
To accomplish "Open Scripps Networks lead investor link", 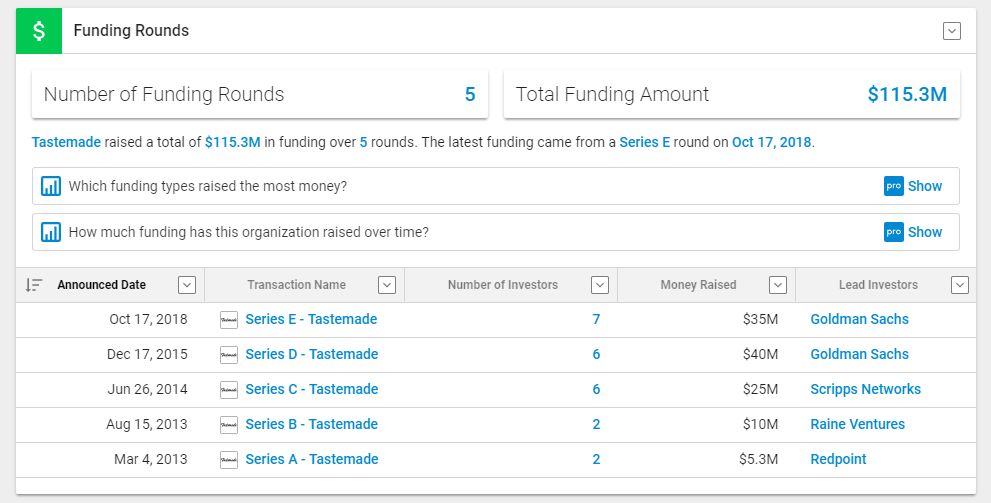I will (865, 389).
